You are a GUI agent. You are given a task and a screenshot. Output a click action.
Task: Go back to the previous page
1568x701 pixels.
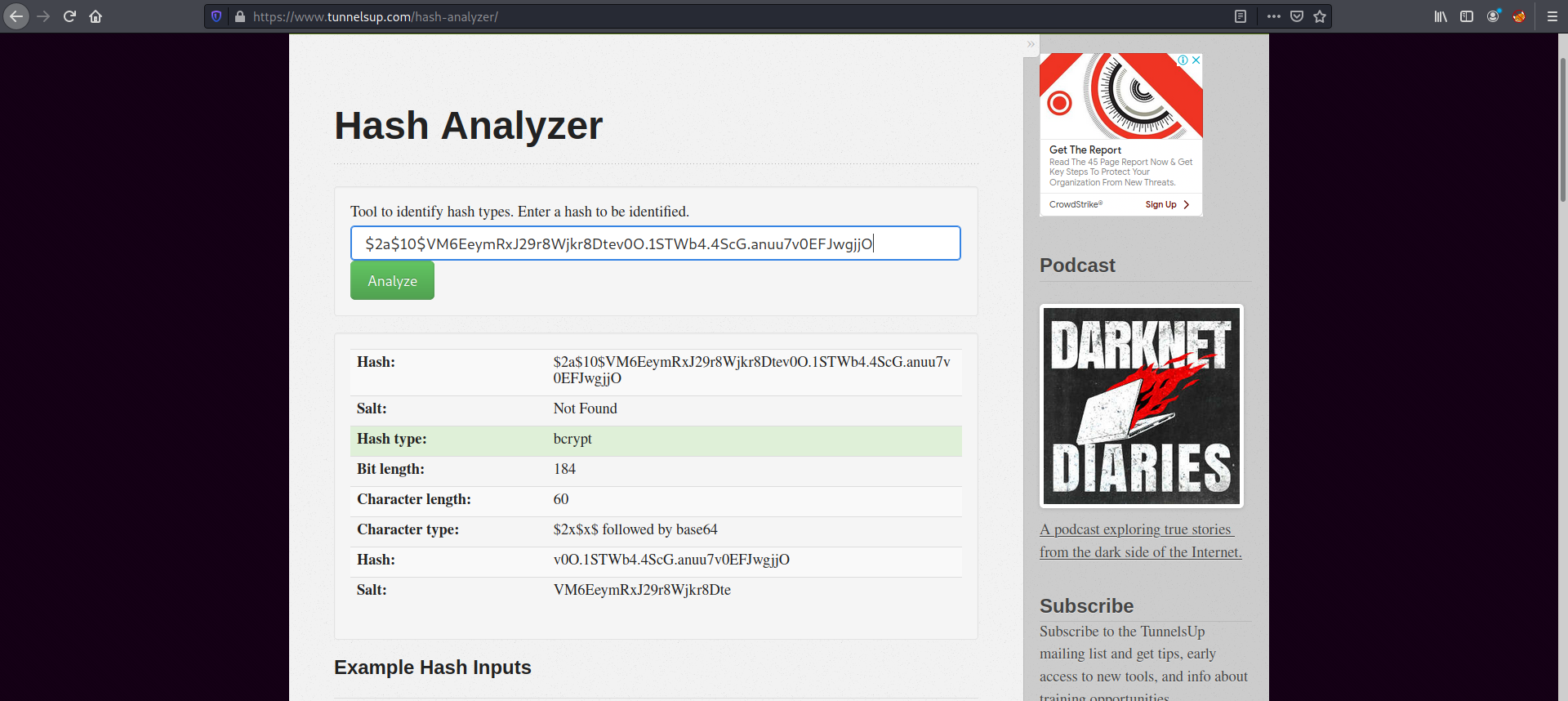tap(16, 16)
